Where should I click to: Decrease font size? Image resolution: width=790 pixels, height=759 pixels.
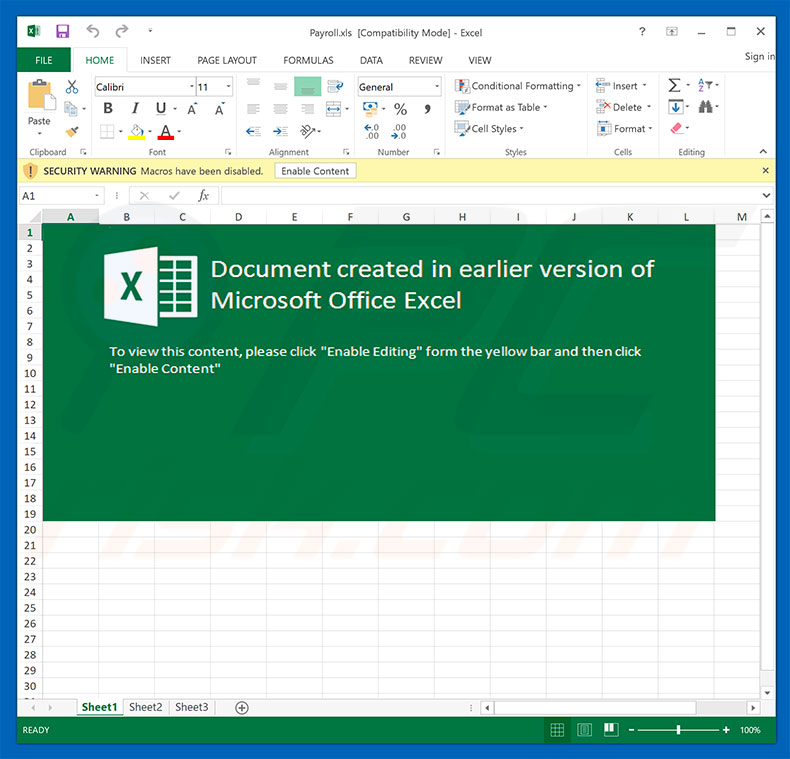click(x=219, y=109)
